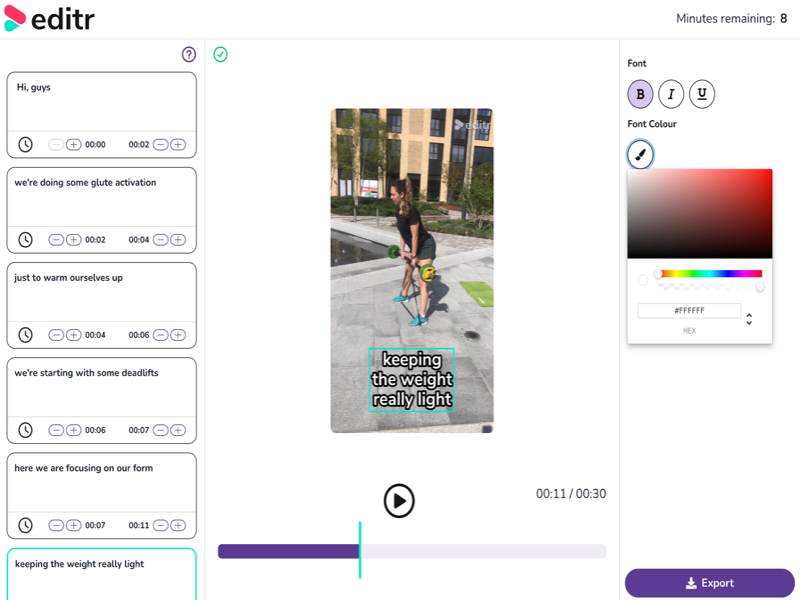Open the font colour brush picker

pos(640,154)
